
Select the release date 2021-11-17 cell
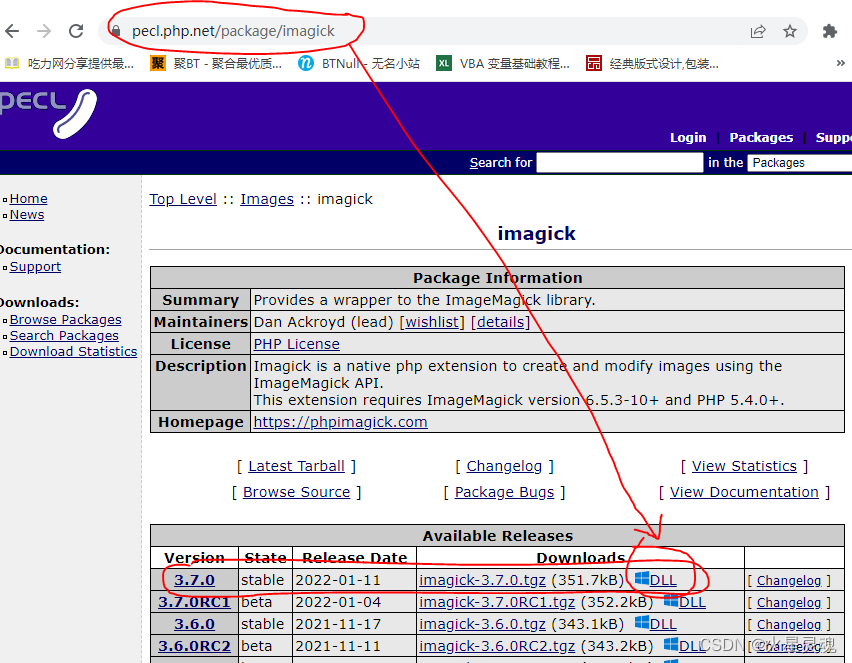coord(354,624)
